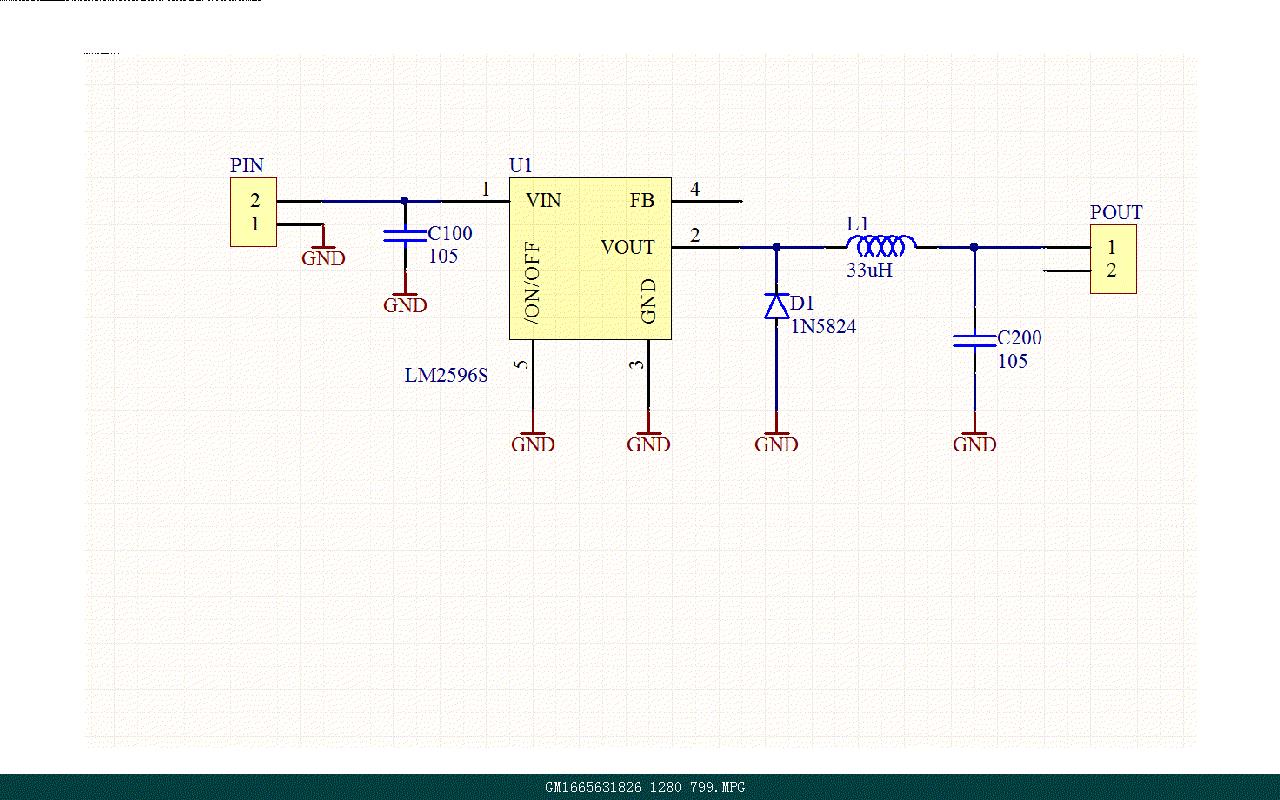Image resolution: width=1280 pixels, height=800 pixels.
Task: Select the LM2596S regulator U1 body
Action: 590,259
